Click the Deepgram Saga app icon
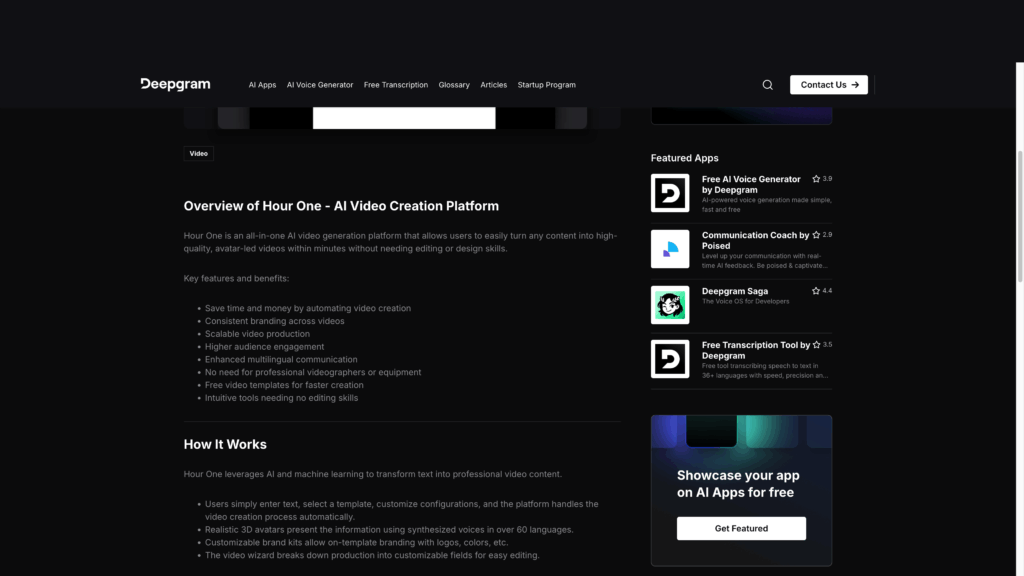 (670, 304)
